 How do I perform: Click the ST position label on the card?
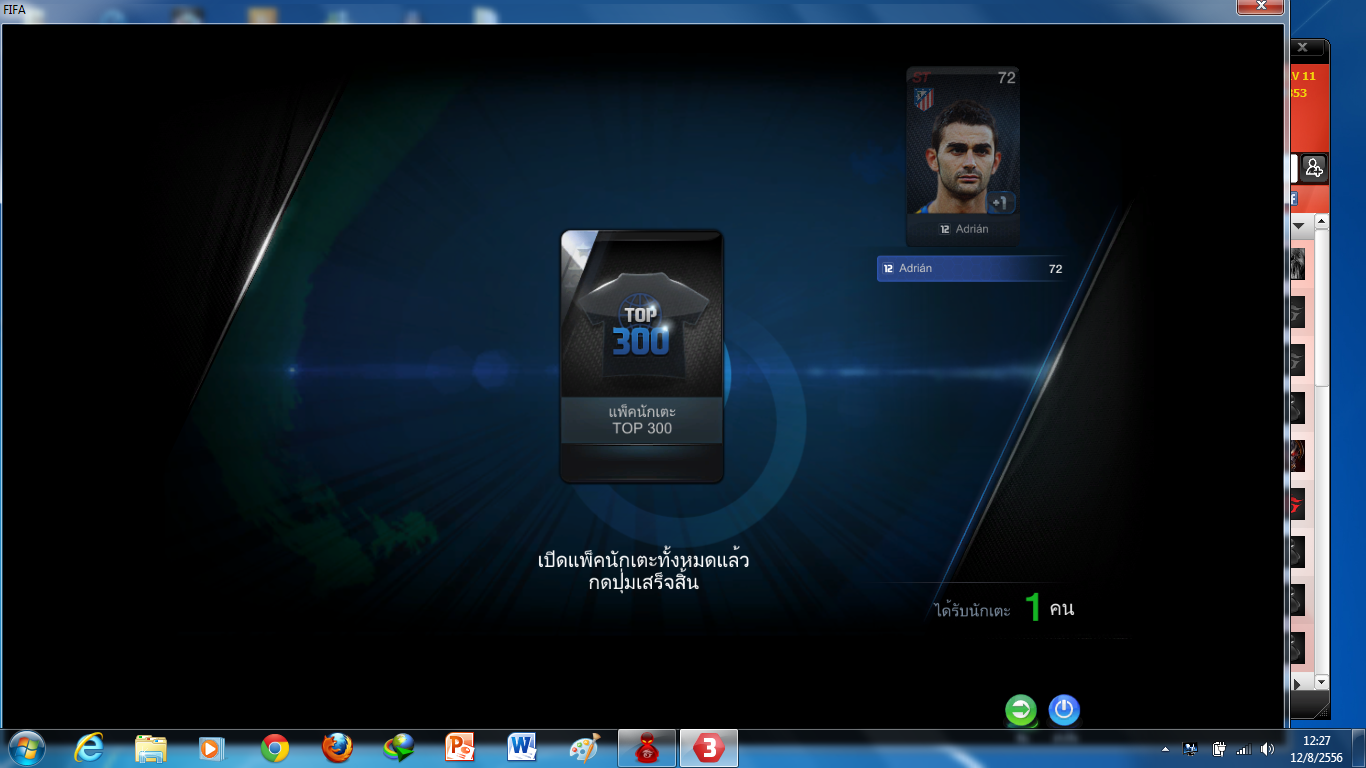pos(921,77)
